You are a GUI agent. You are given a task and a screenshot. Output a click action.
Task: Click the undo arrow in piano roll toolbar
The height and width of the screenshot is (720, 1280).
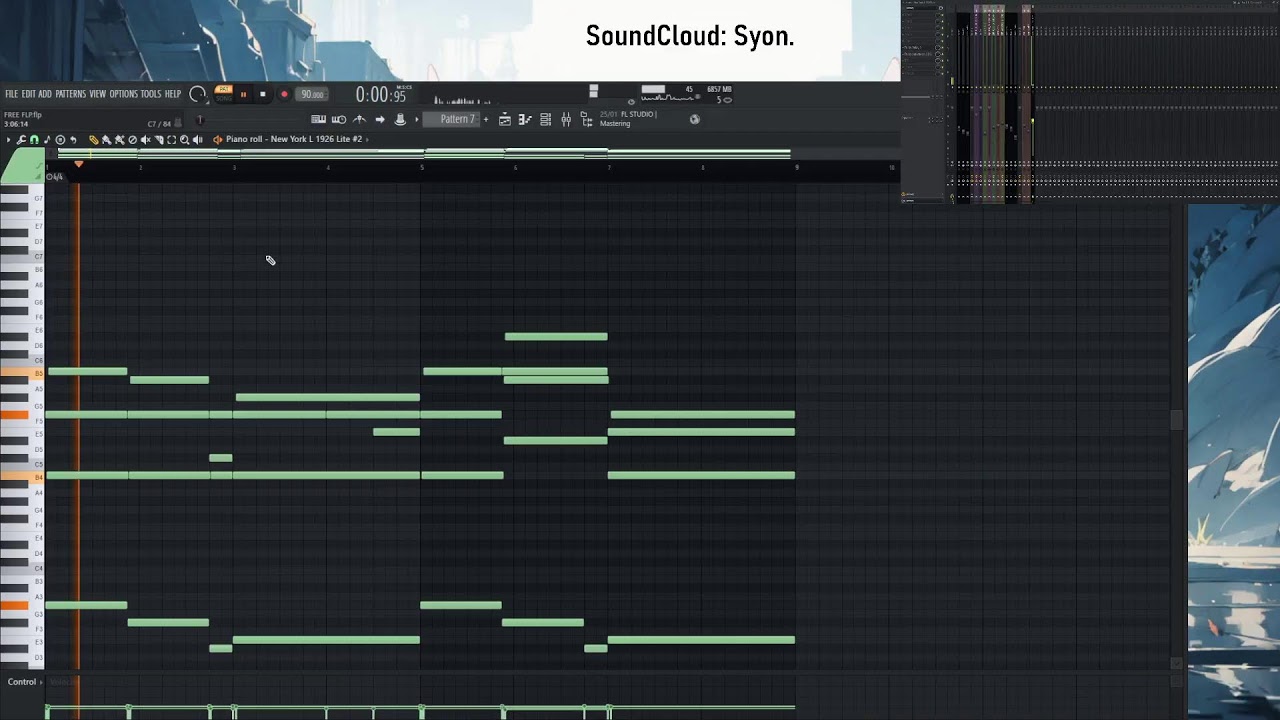click(x=73, y=139)
